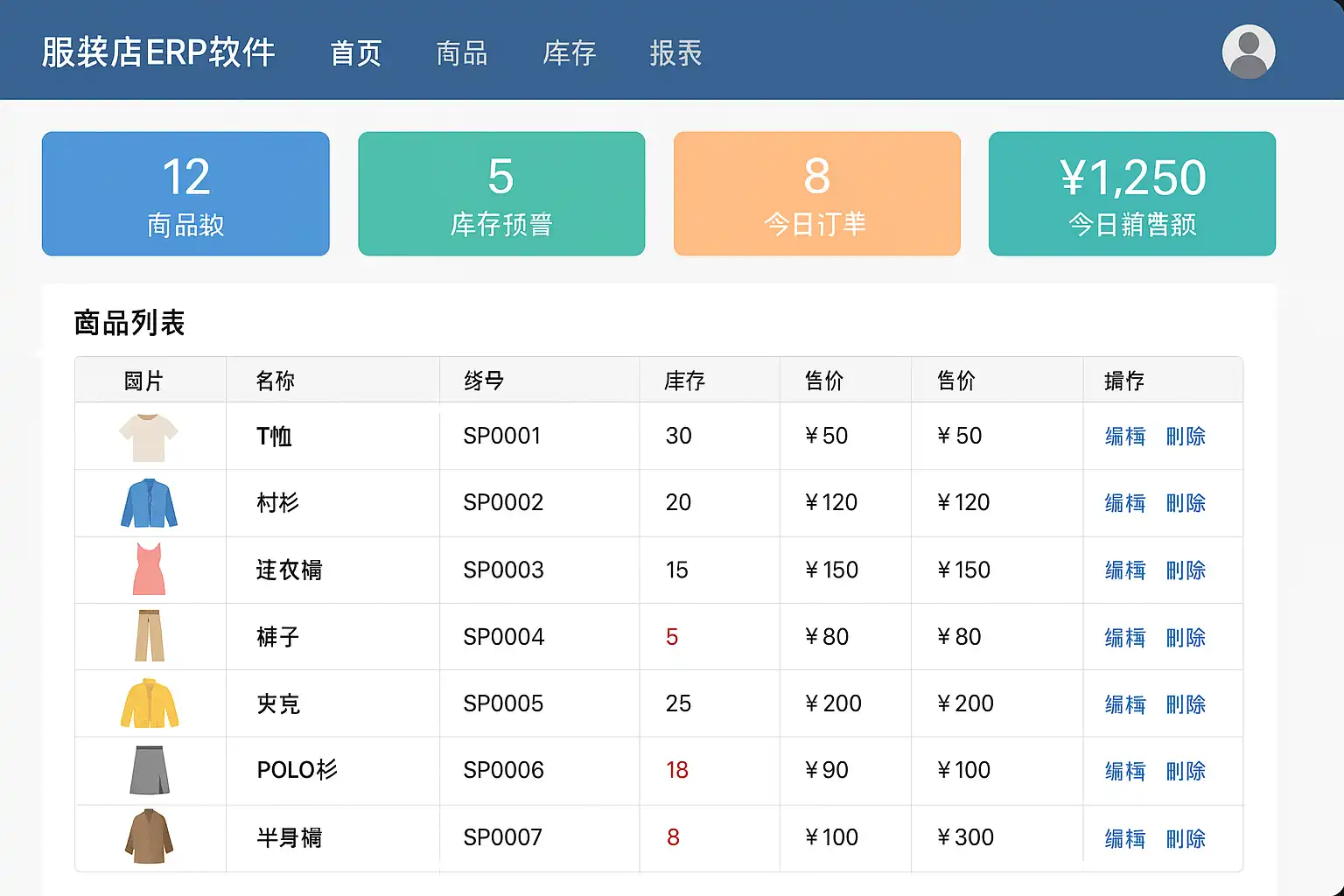Click the gray skirt product icon
1344x896 pixels.
pyautogui.click(x=149, y=770)
